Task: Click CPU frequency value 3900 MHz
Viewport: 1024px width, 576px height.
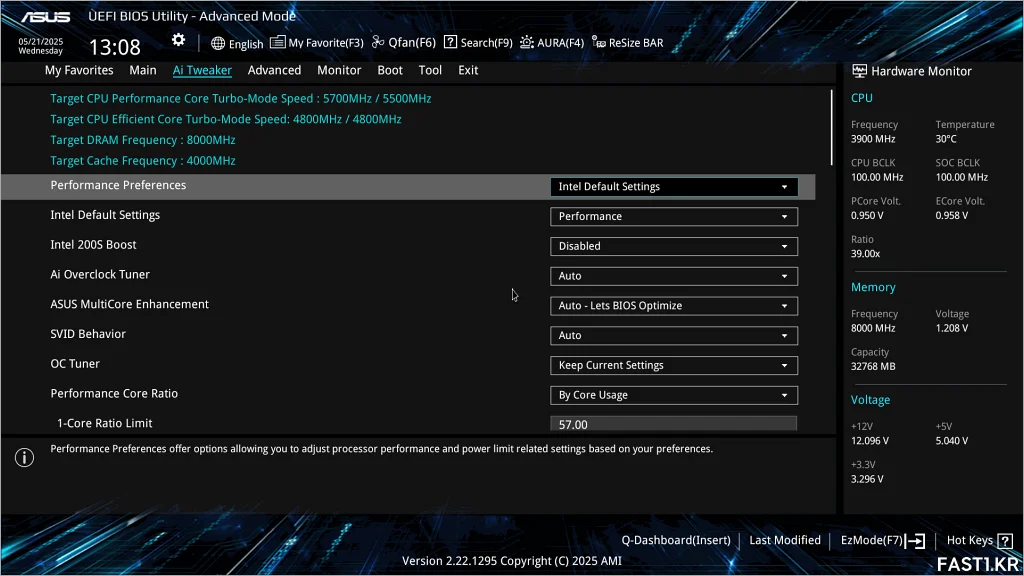Action: tap(872, 139)
